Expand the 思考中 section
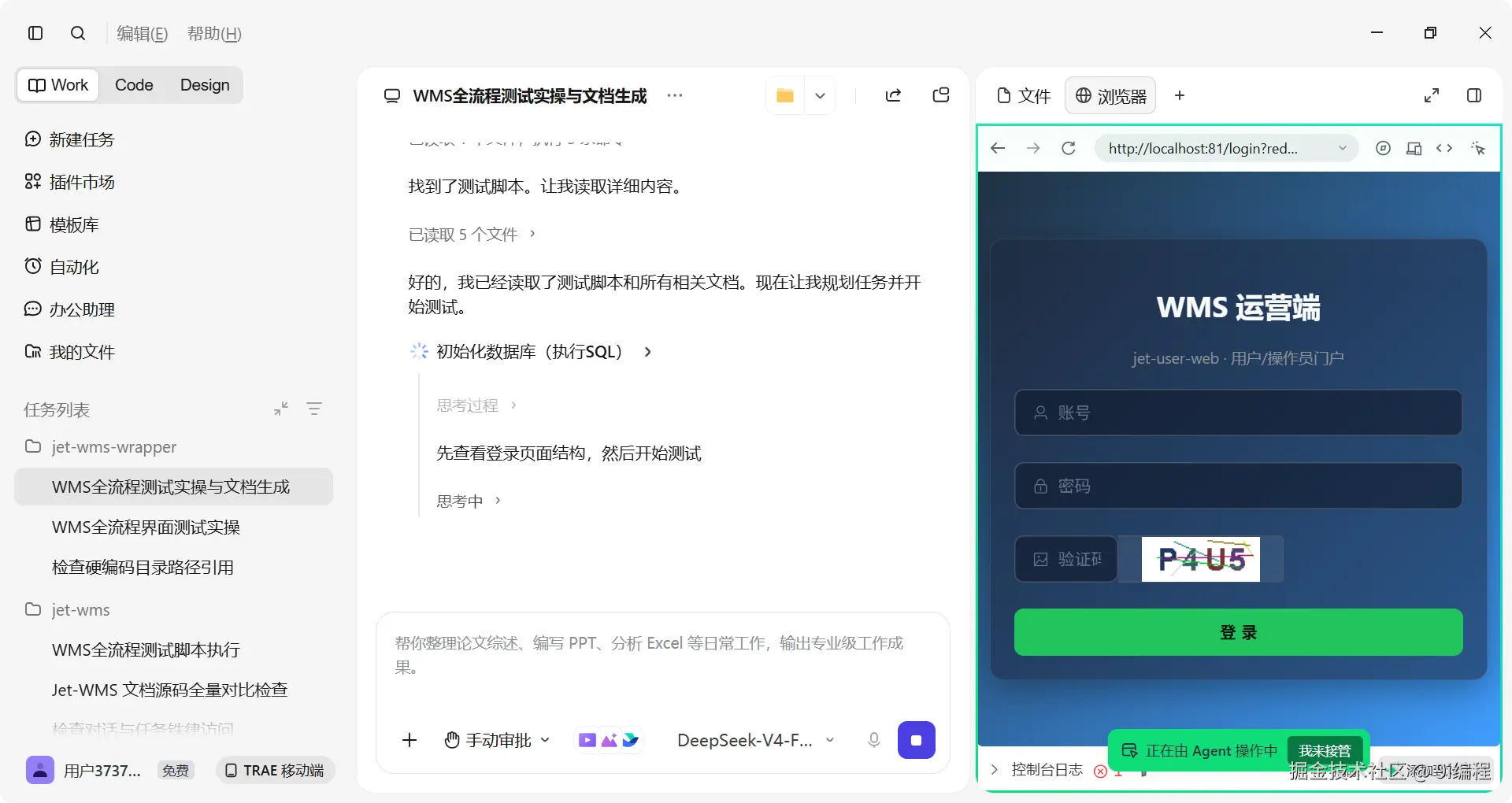This screenshot has height=803, width=1512. tap(469, 501)
